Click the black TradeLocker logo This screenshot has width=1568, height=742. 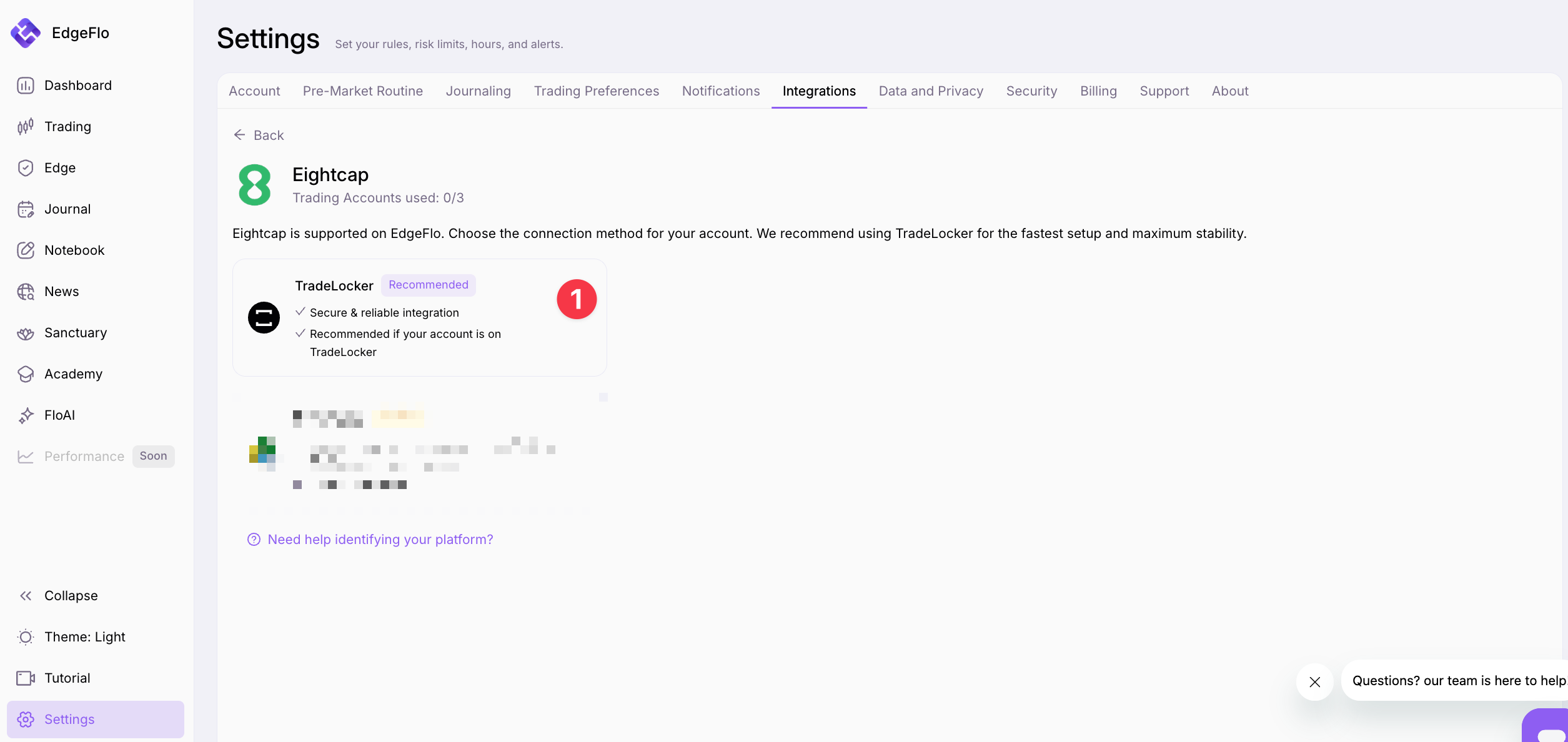pyautogui.click(x=264, y=317)
